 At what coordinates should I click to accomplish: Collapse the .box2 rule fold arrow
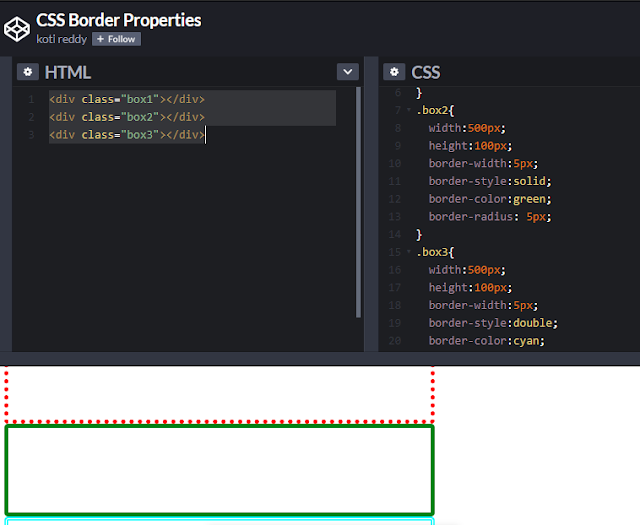[409, 110]
